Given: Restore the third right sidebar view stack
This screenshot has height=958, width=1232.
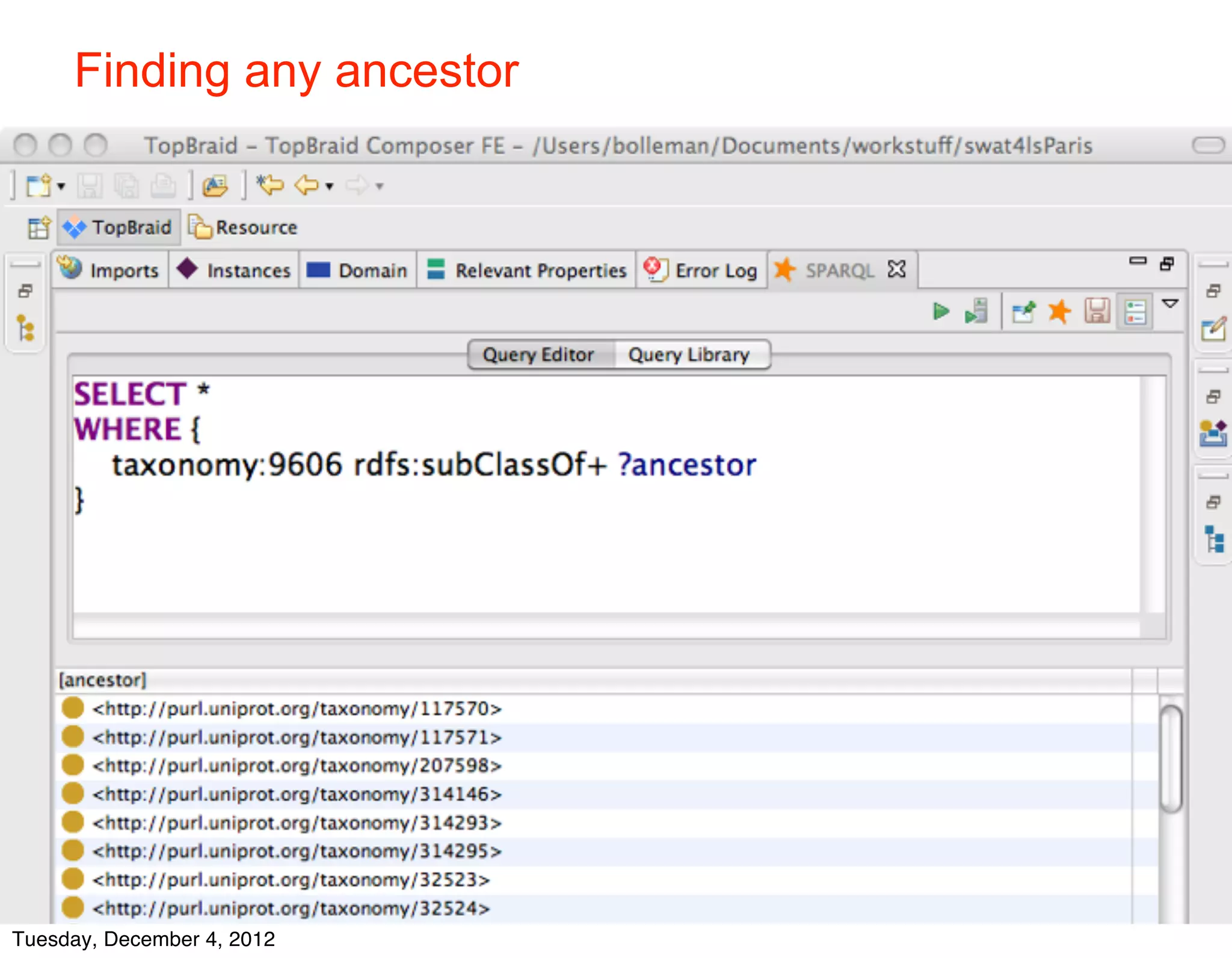Looking at the screenshot, I should click(x=1213, y=502).
